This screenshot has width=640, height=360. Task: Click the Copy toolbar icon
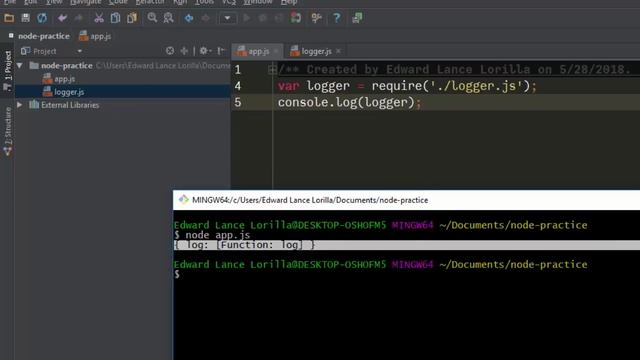point(116,18)
